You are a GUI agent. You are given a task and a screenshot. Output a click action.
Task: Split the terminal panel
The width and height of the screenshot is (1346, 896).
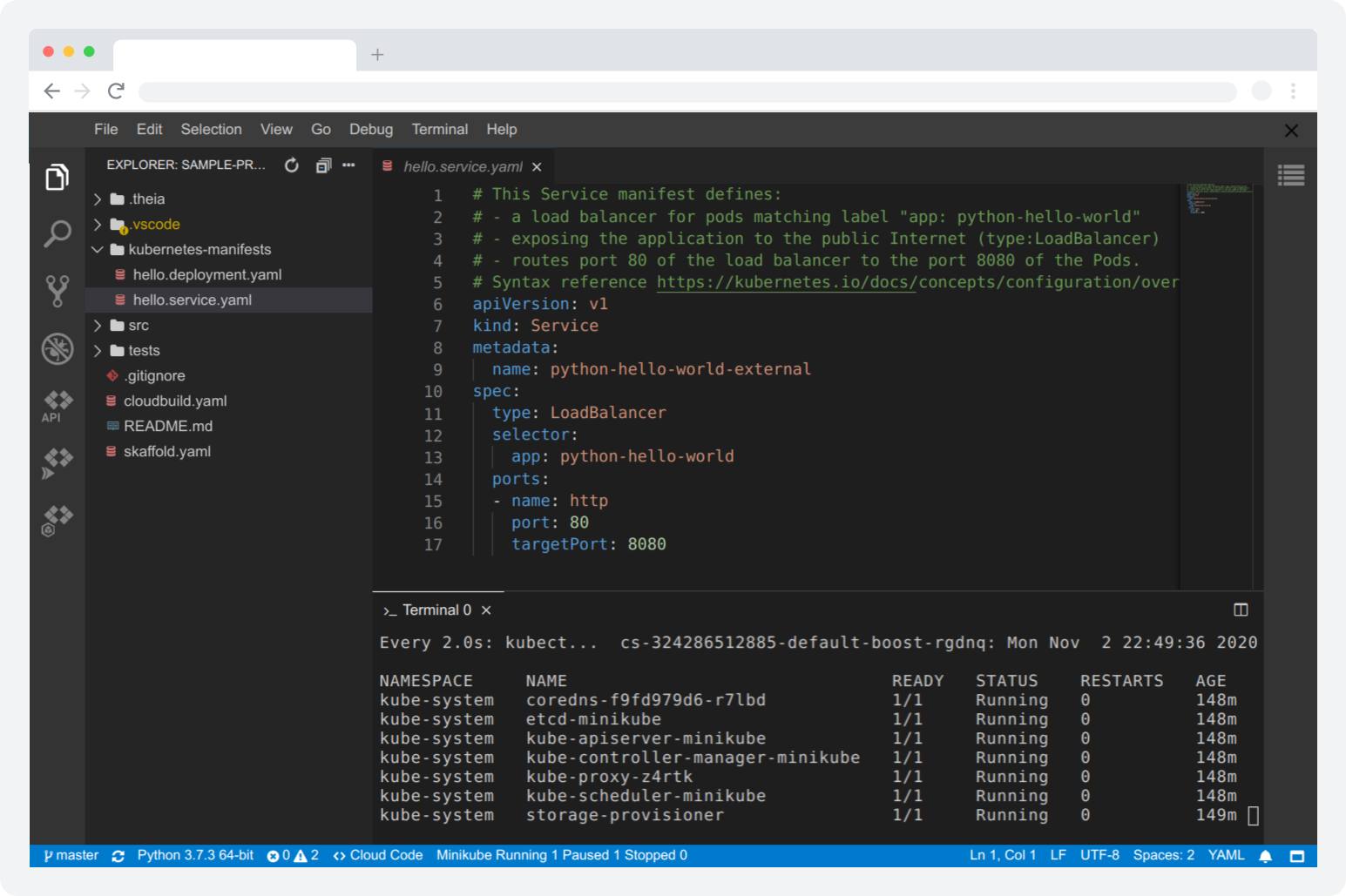(x=1241, y=610)
